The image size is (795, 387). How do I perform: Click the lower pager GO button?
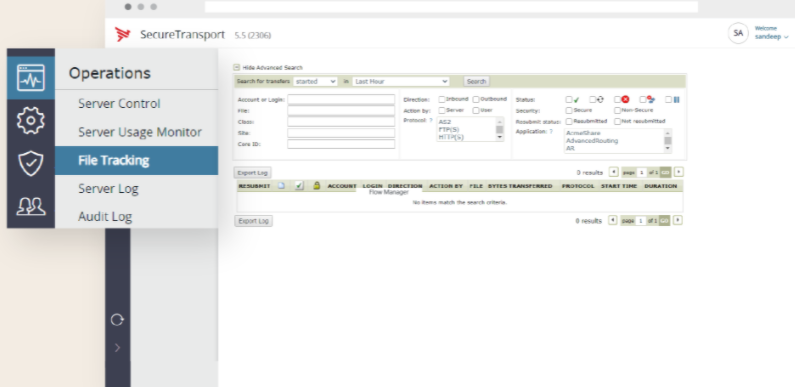pyautogui.click(x=664, y=221)
